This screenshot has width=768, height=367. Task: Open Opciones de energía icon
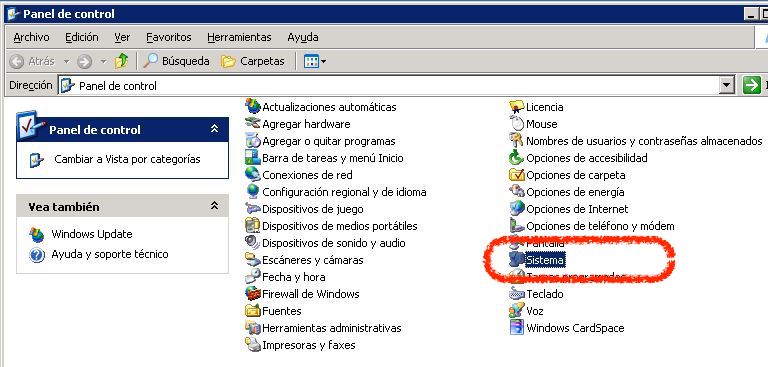[x=517, y=192]
